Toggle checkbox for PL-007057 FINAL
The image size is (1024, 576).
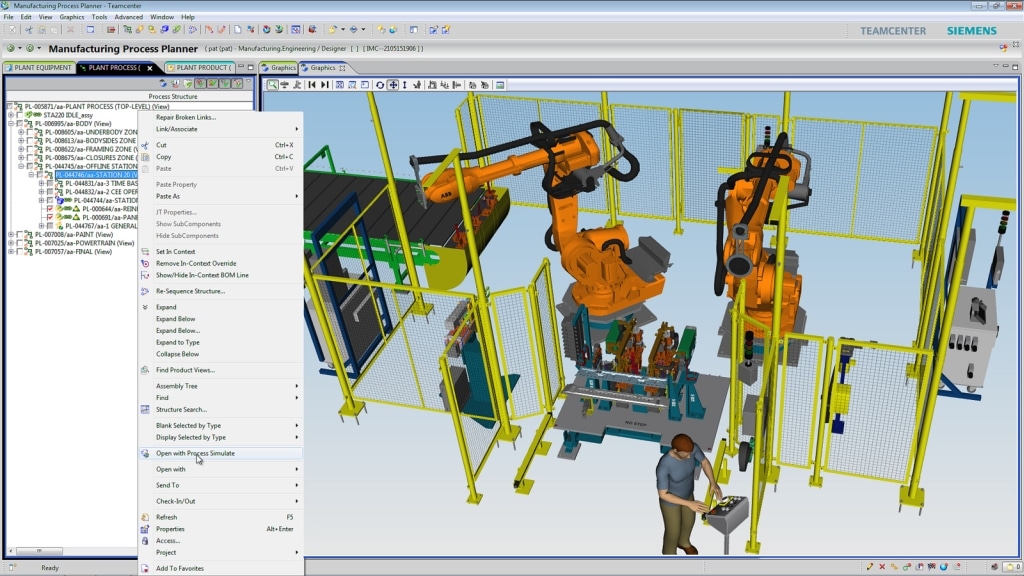click(20, 251)
